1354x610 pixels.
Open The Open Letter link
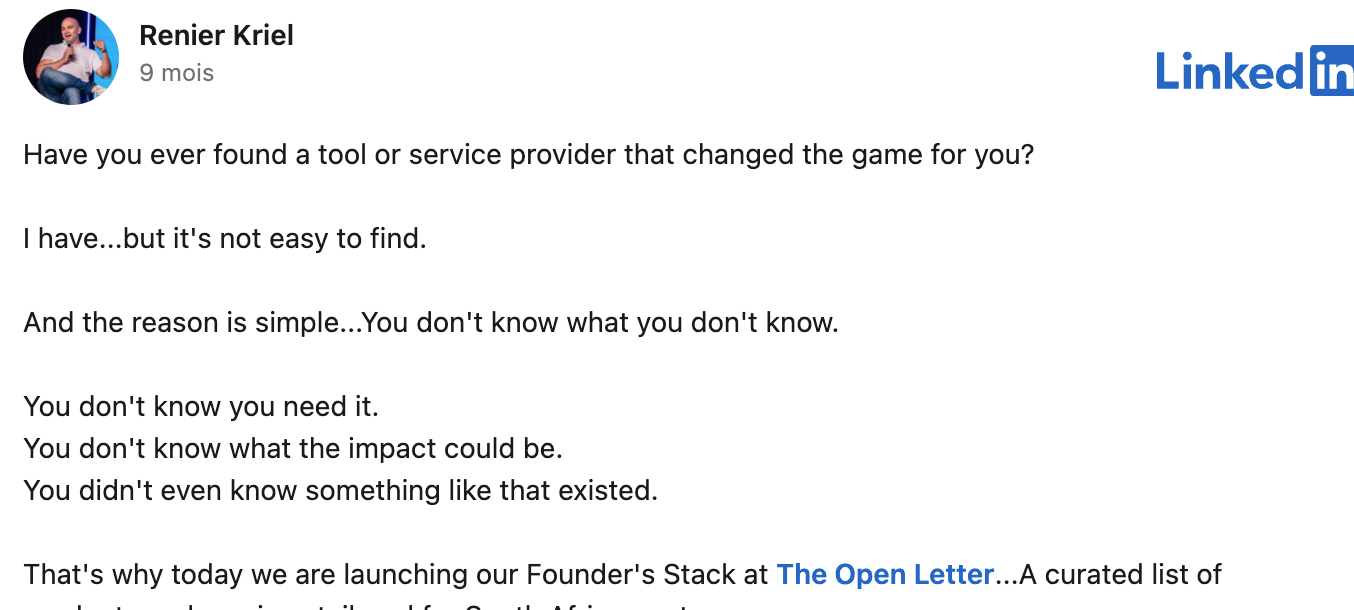click(x=885, y=575)
